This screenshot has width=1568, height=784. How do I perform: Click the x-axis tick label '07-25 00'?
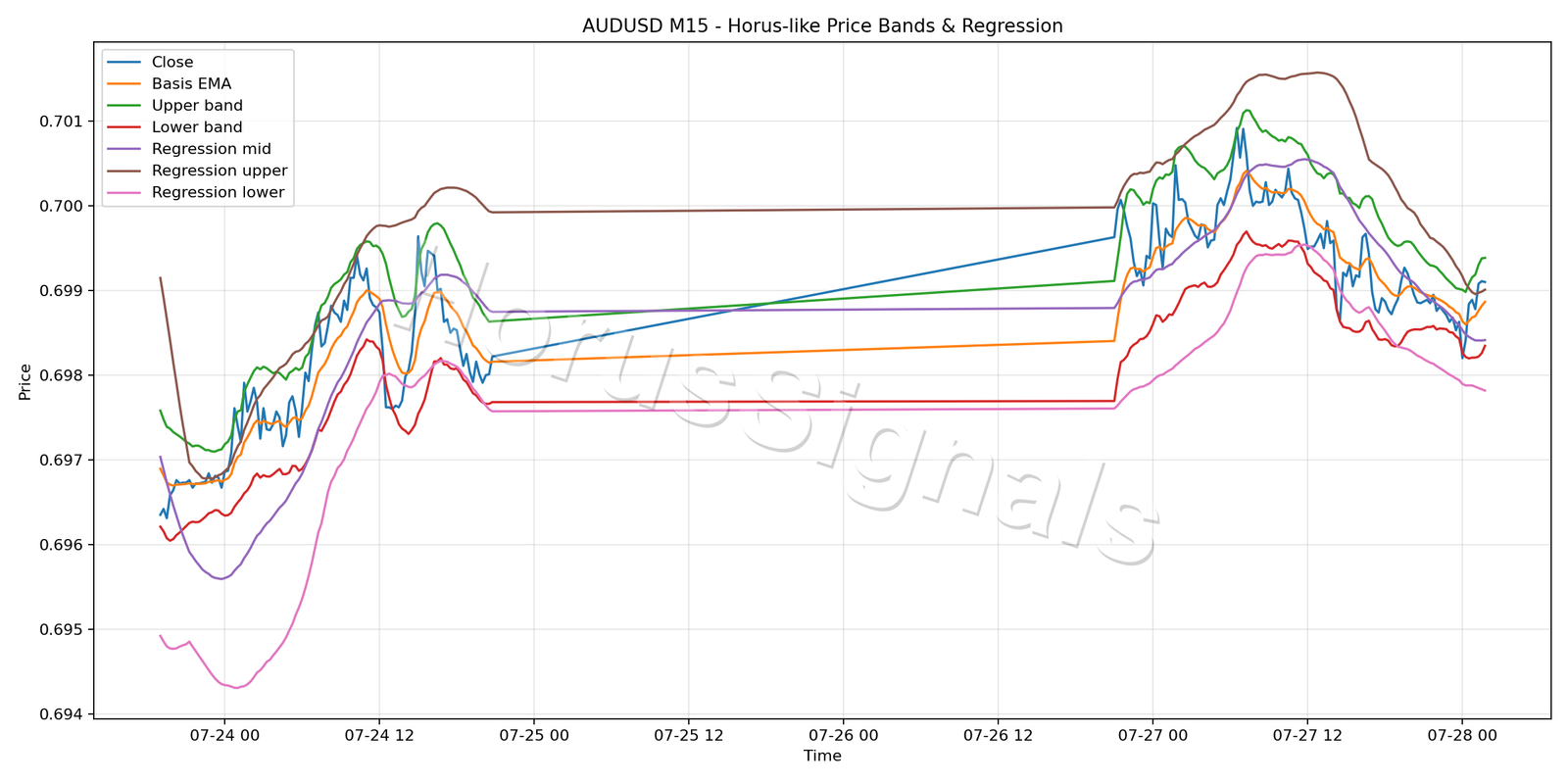click(534, 735)
